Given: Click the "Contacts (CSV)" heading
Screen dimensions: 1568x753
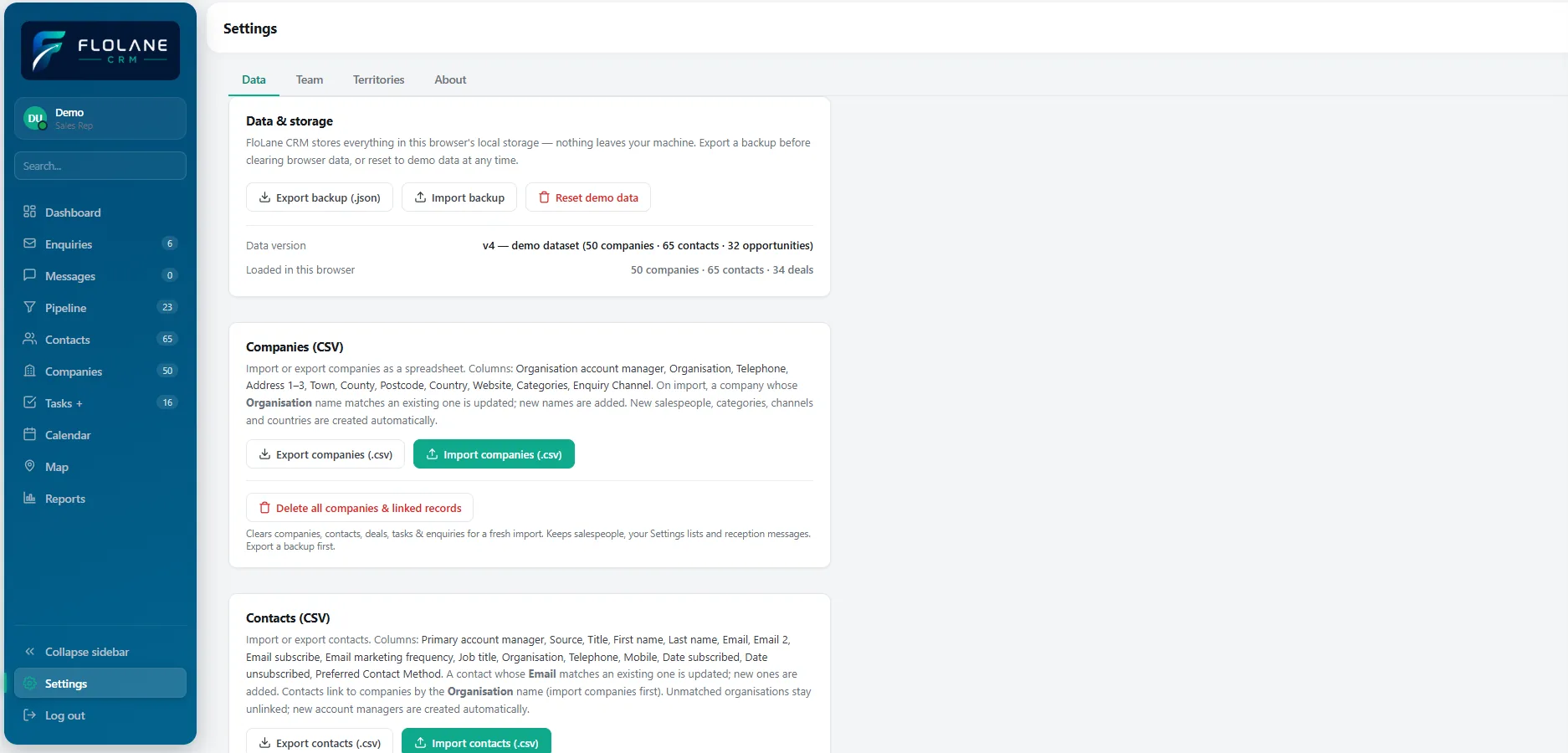Looking at the screenshot, I should tap(288, 618).
